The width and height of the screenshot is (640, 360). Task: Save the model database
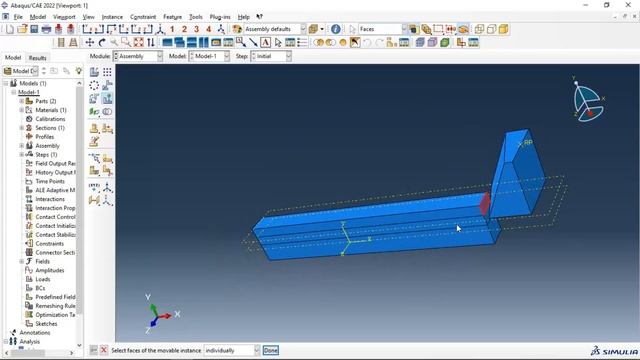[34, 29]
